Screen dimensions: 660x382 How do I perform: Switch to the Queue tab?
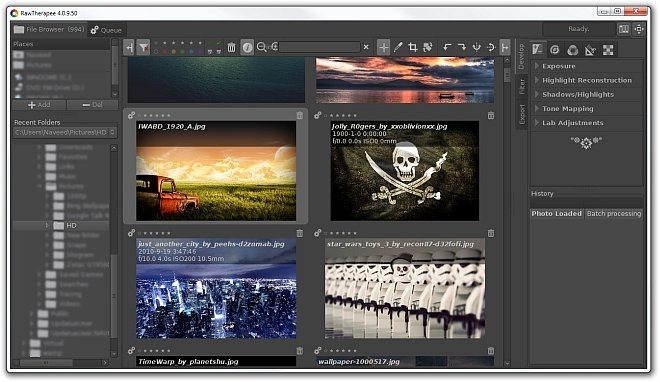tap(106, 30)
